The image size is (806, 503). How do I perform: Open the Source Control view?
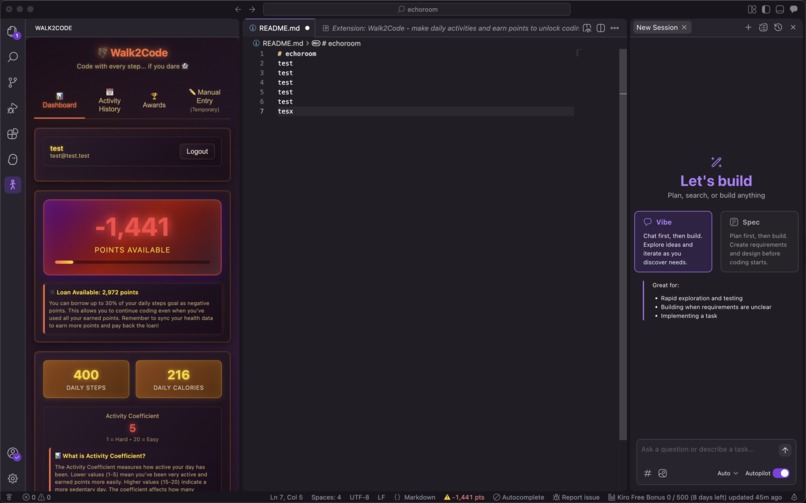click(x=13, y=82)
